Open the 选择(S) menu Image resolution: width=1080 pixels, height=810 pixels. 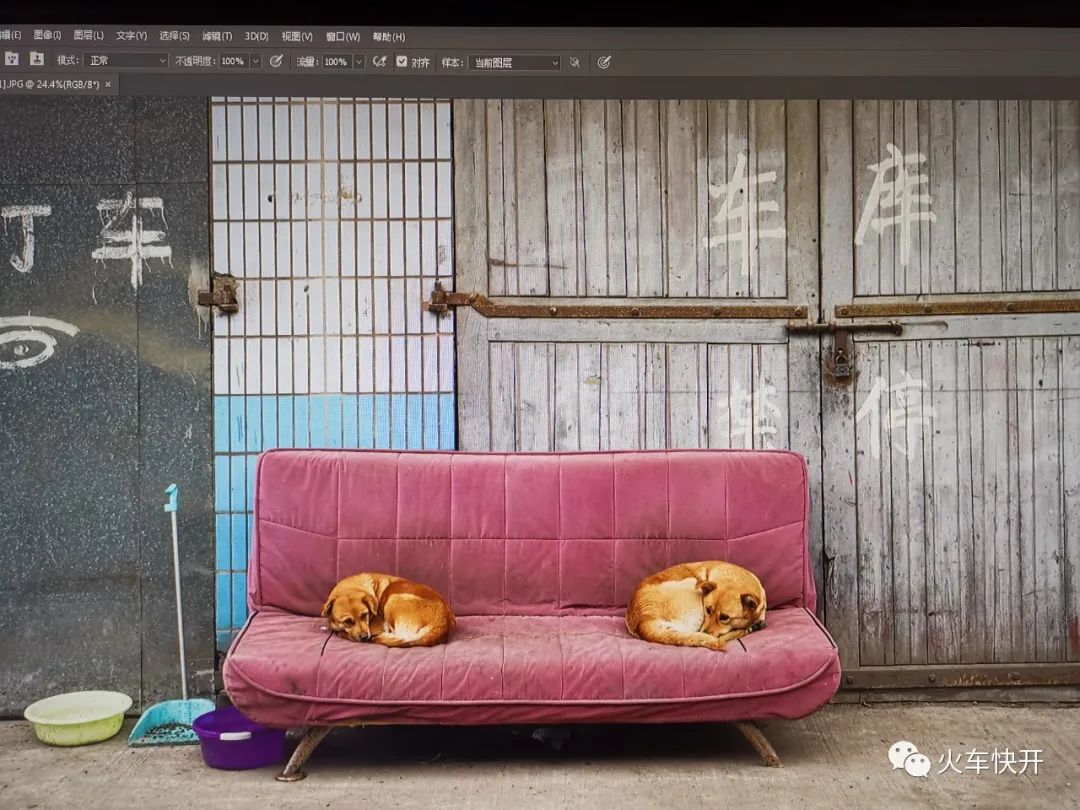coord(174,35)
